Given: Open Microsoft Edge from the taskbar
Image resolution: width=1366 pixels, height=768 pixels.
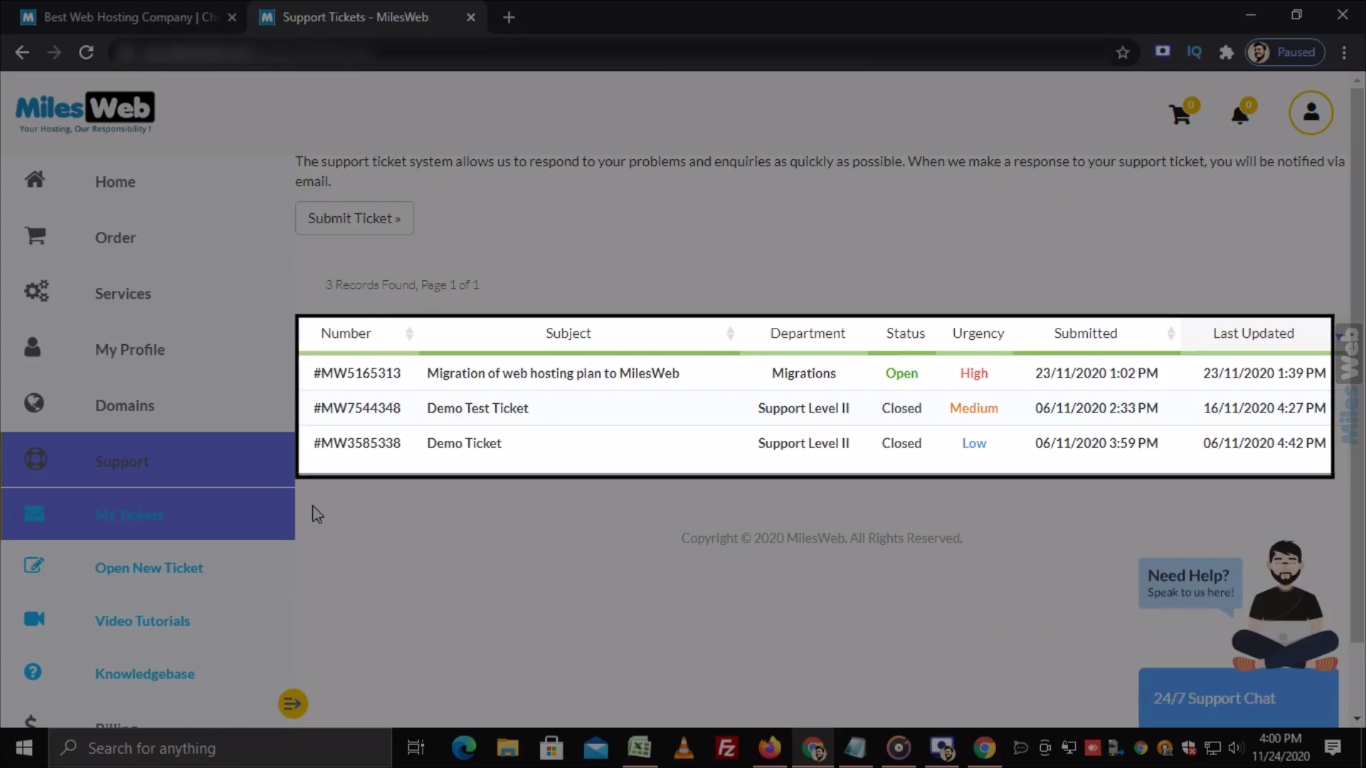Looking at the screenshot, I should [x=464, y=748].
